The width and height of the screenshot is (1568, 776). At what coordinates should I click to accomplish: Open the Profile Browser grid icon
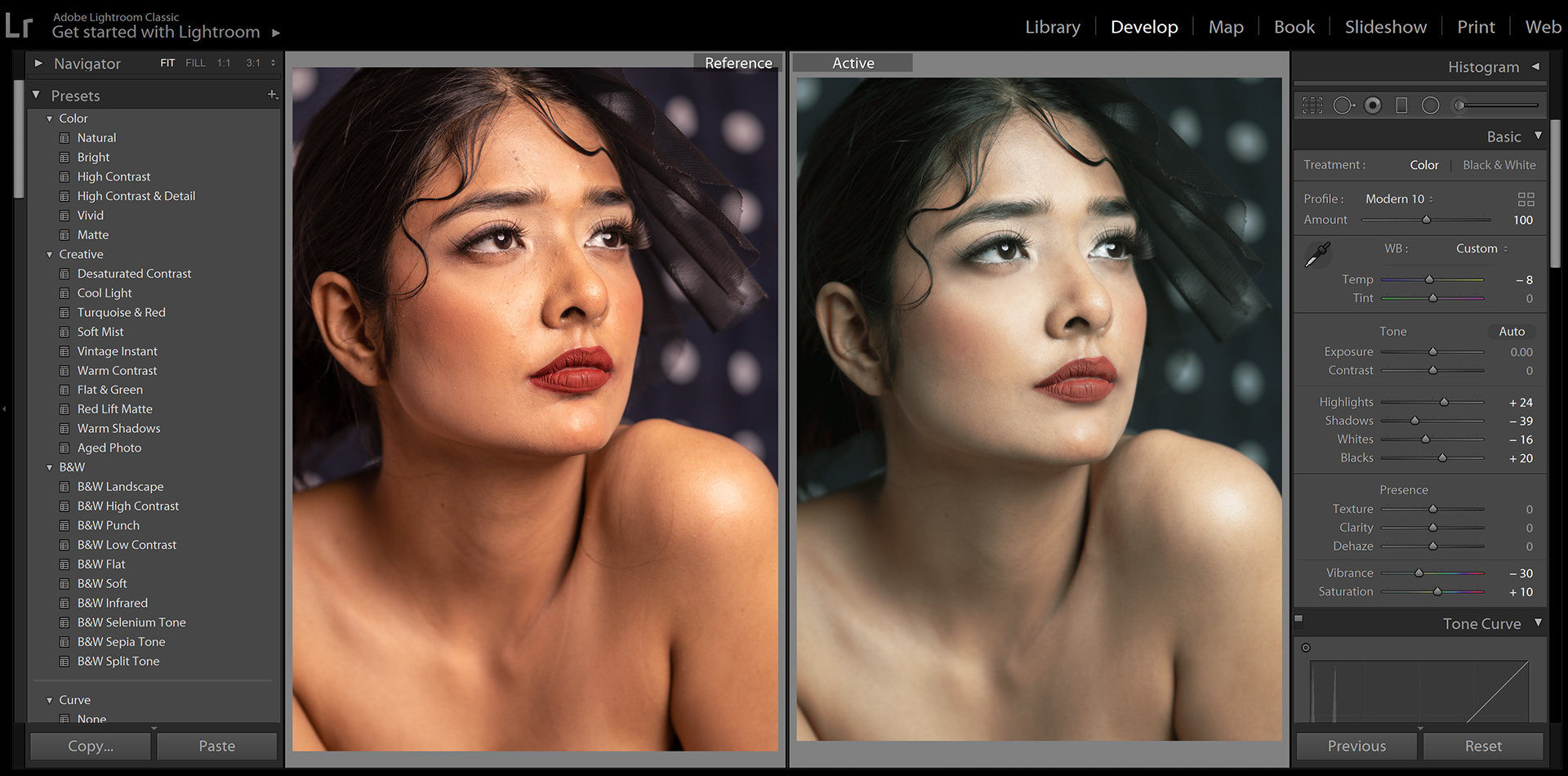tap(1526, 199)
